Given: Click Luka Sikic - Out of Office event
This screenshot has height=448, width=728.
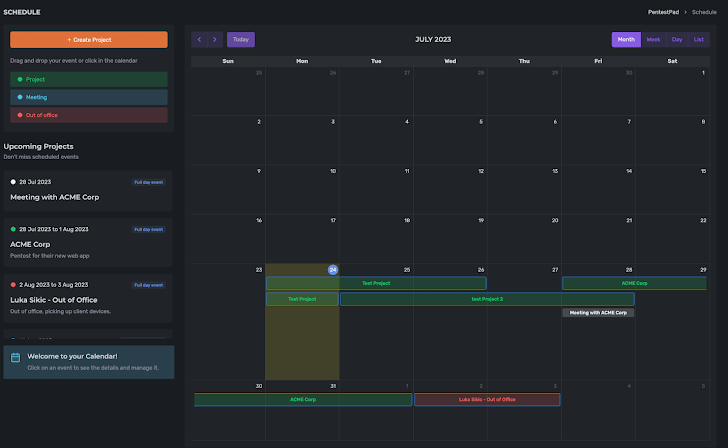Looking at the screenshot, I should (x=487, y=400).
